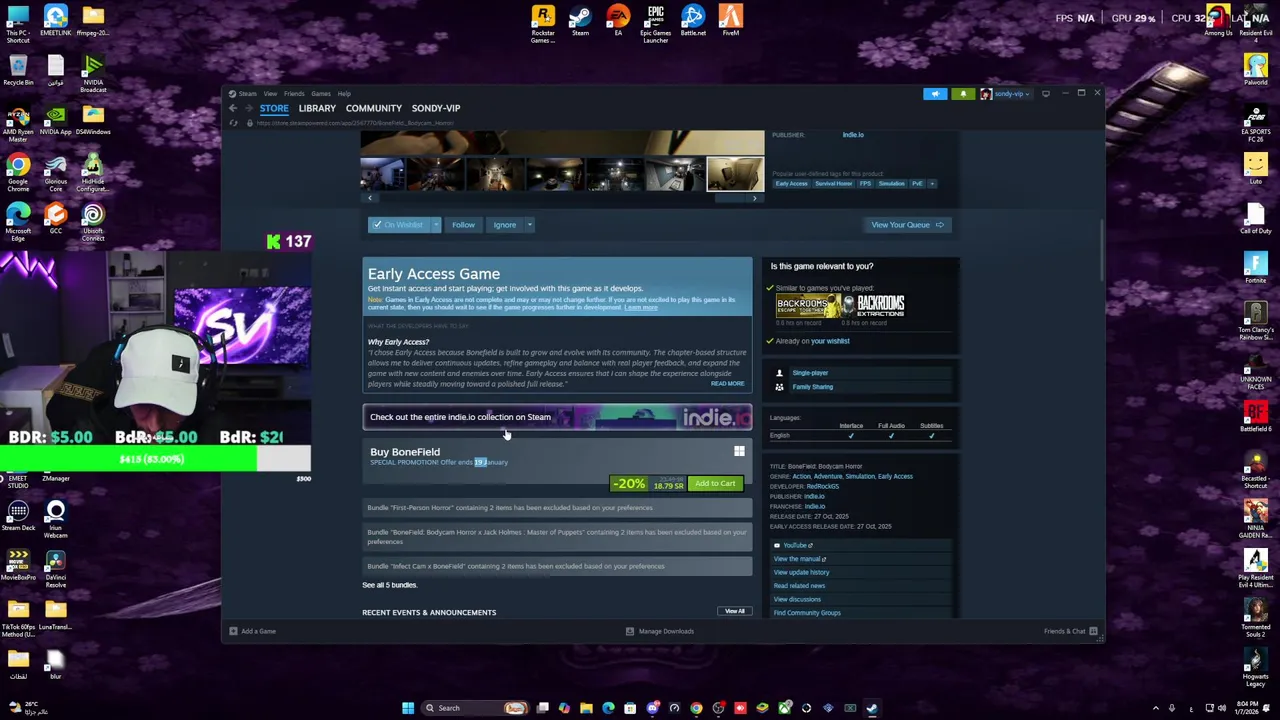Viewport: 1280px width, 720px height.
Task: Open the Epic Games Launcher desktop icon
Action: [655, 24]
